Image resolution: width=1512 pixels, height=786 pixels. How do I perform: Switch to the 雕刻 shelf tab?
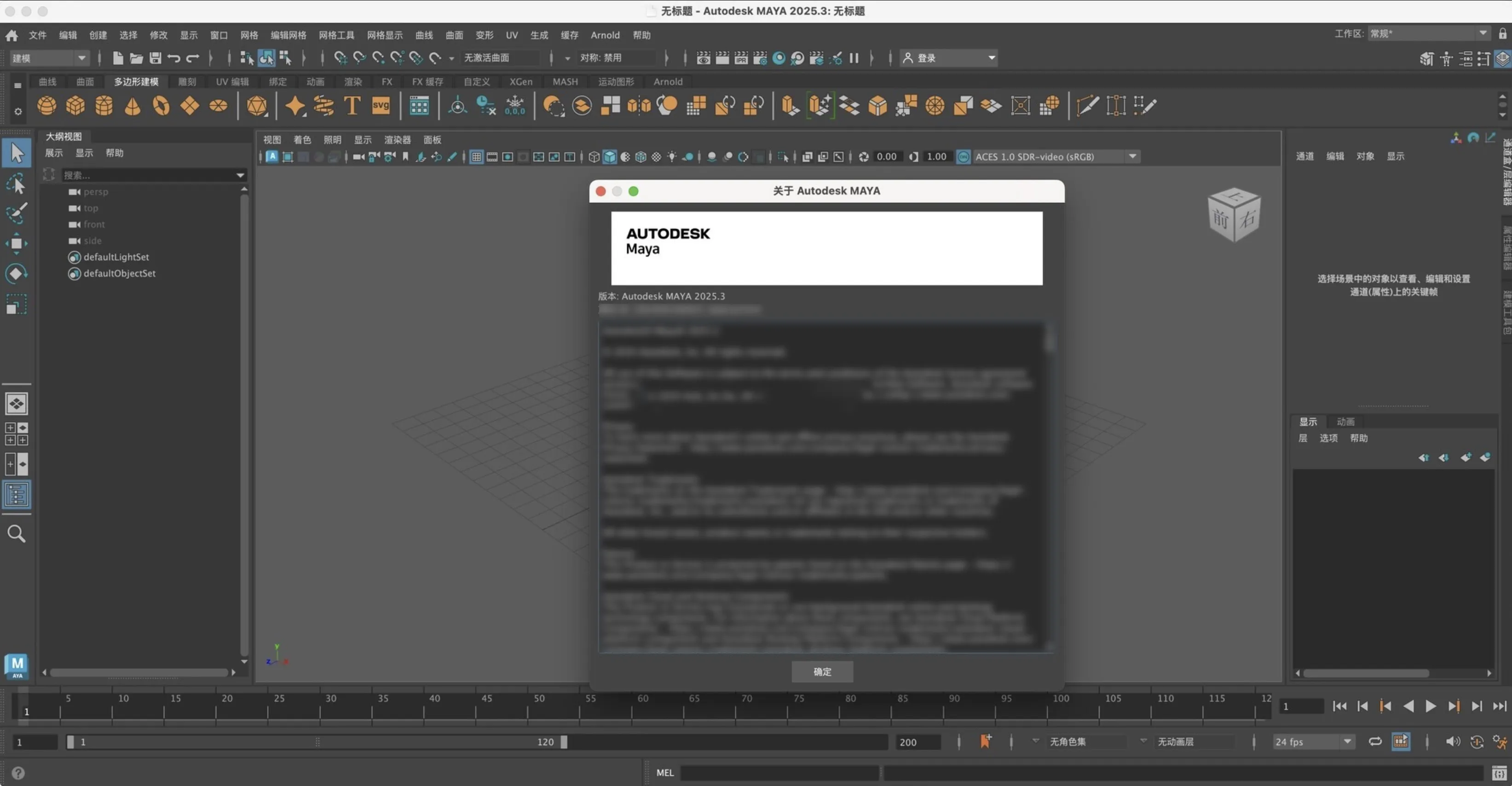pos(187,81)
